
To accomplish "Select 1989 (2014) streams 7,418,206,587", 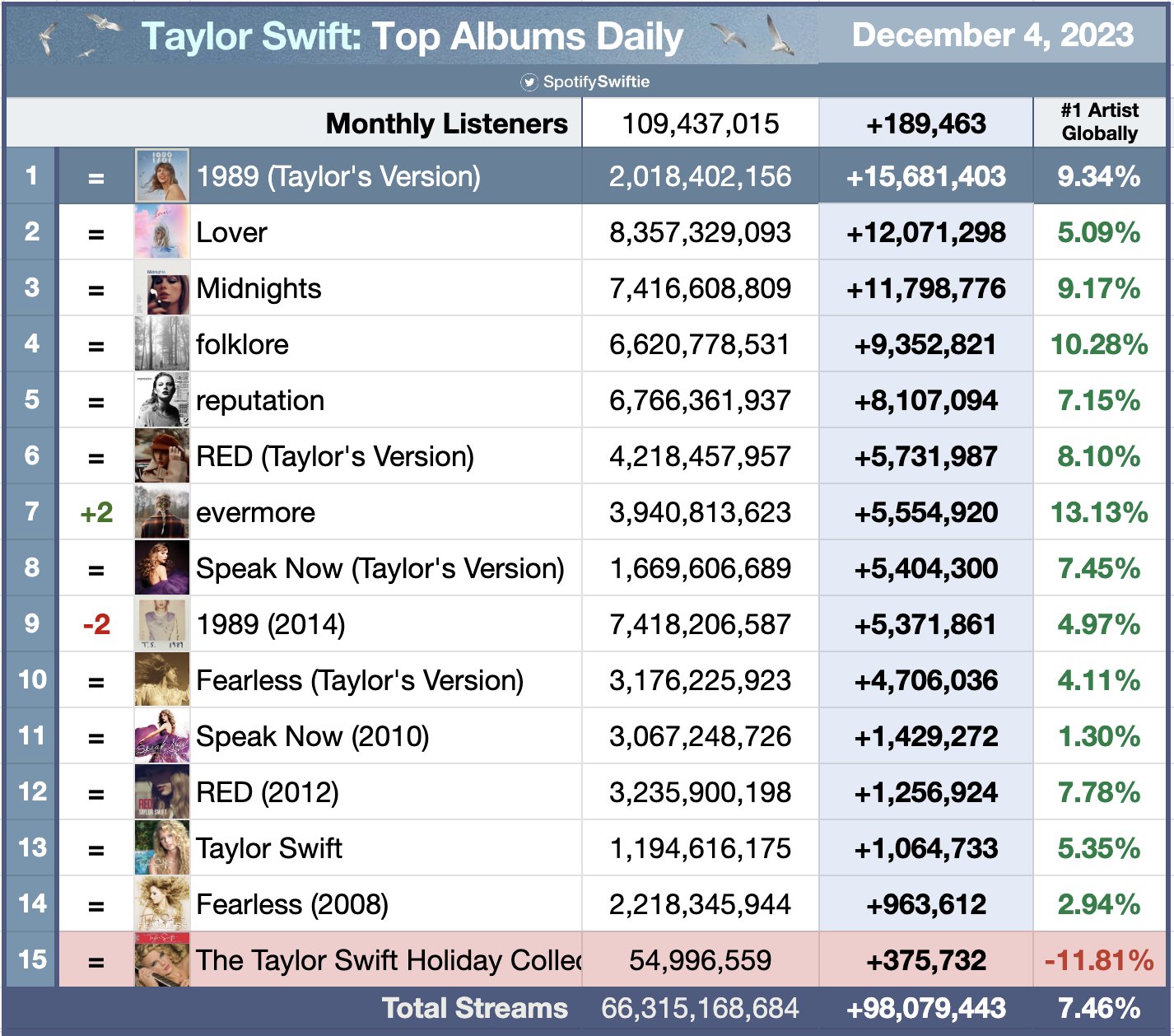I will [701, 624].
